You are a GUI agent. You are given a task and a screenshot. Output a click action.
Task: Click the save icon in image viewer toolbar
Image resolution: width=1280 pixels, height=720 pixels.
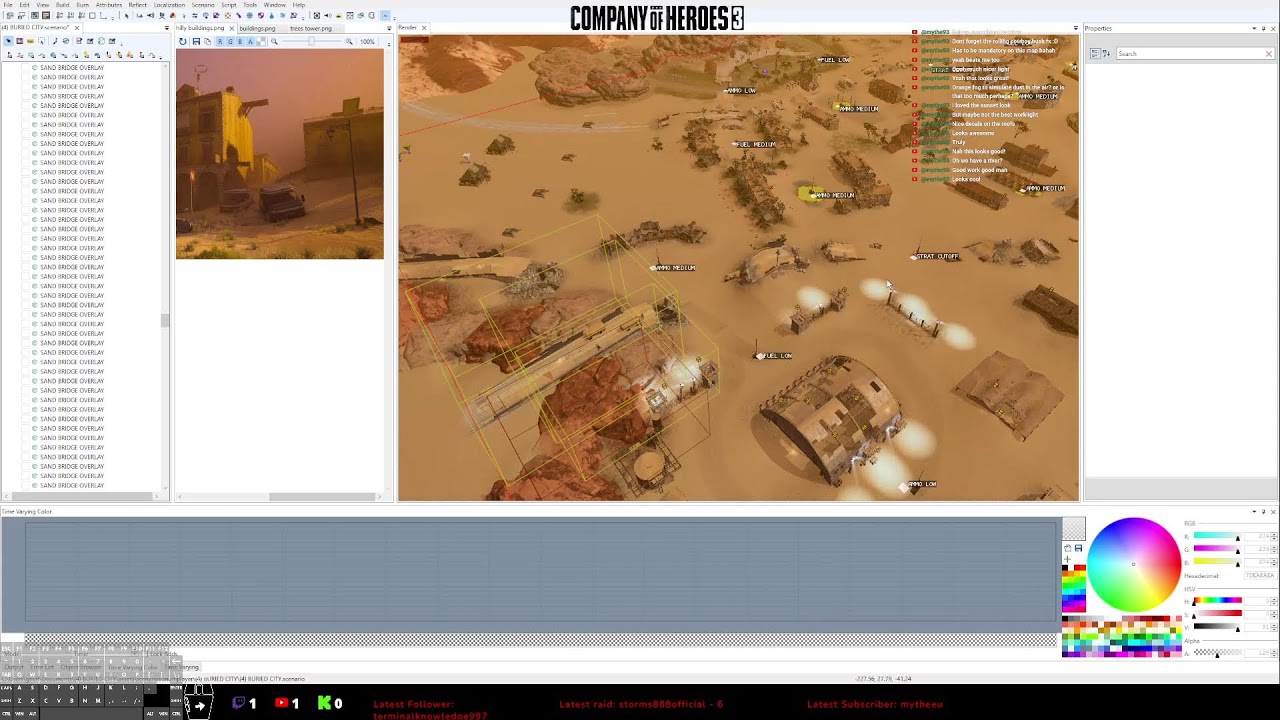[196, 41]
